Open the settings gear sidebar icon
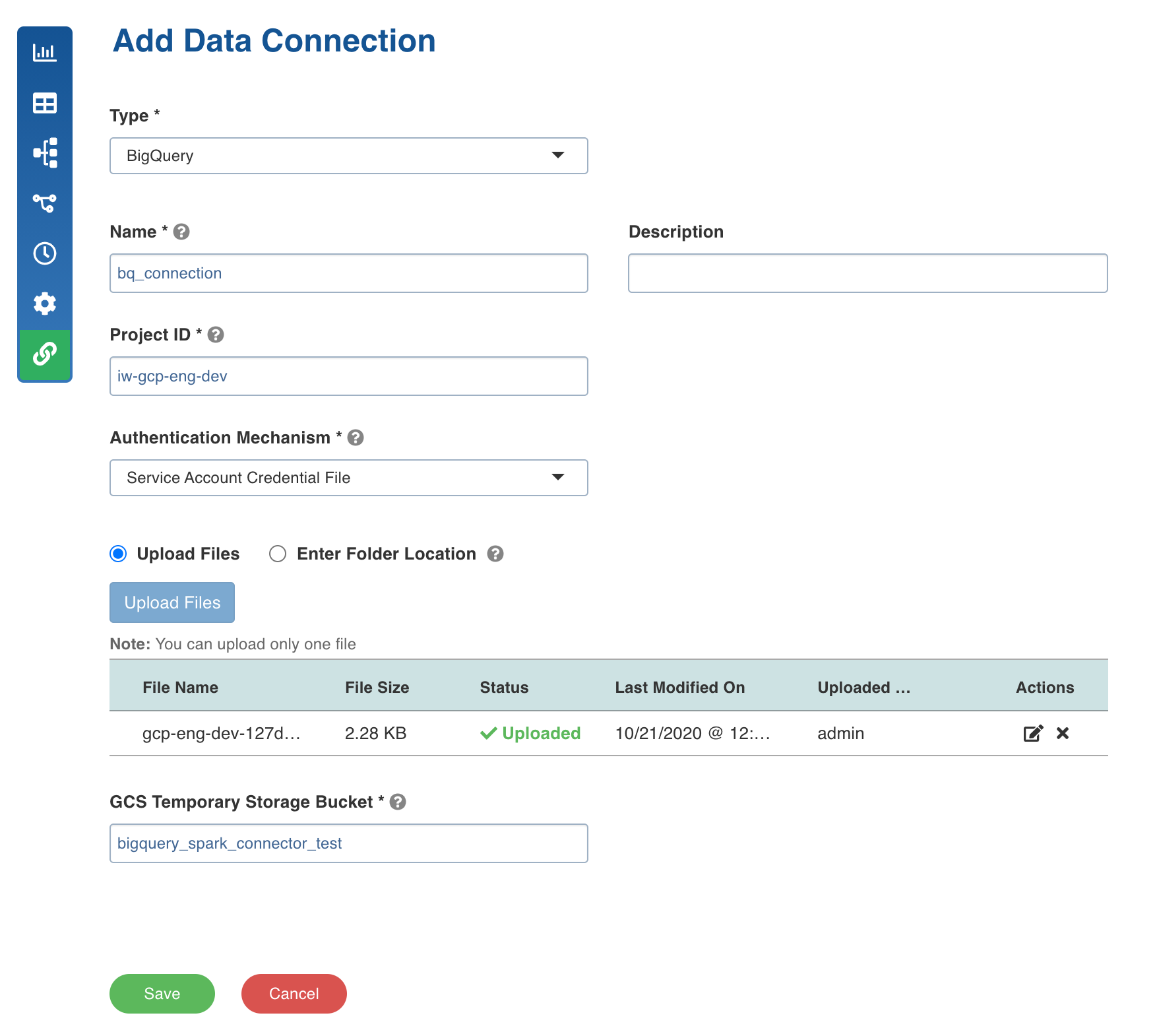This screenshot has width=1157, height=1036. [45, 304]
